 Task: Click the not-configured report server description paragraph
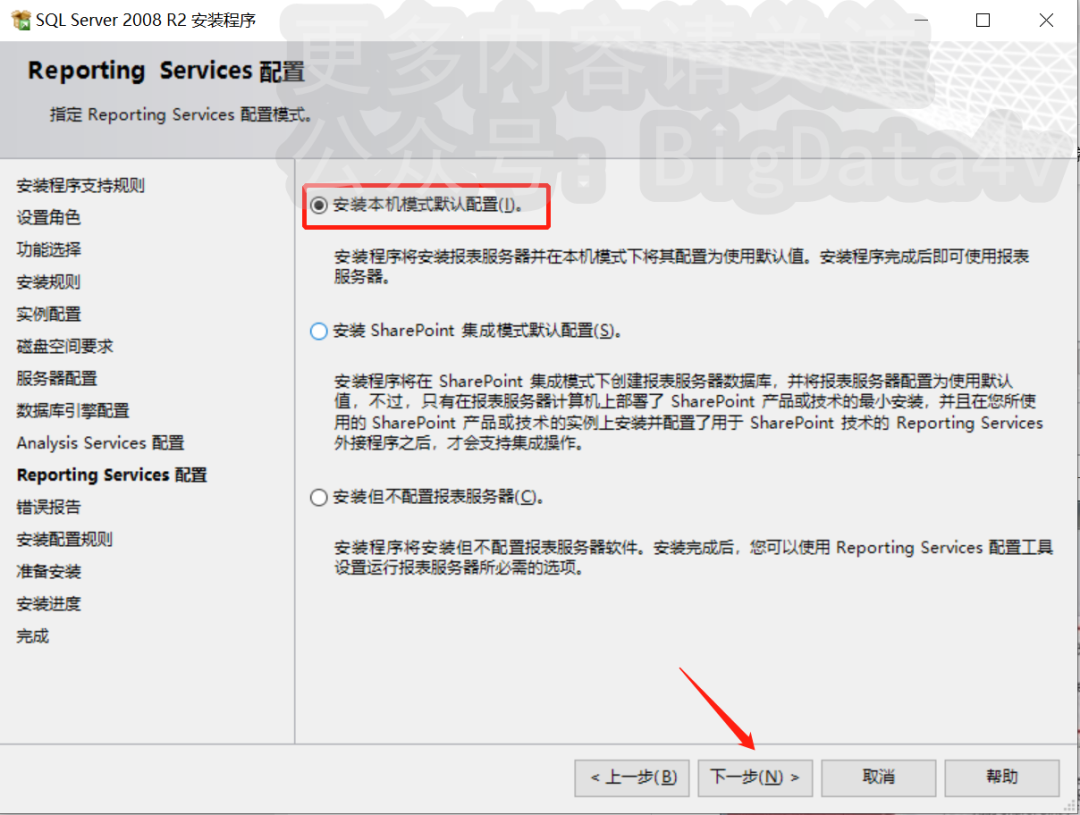click(694, 557)
